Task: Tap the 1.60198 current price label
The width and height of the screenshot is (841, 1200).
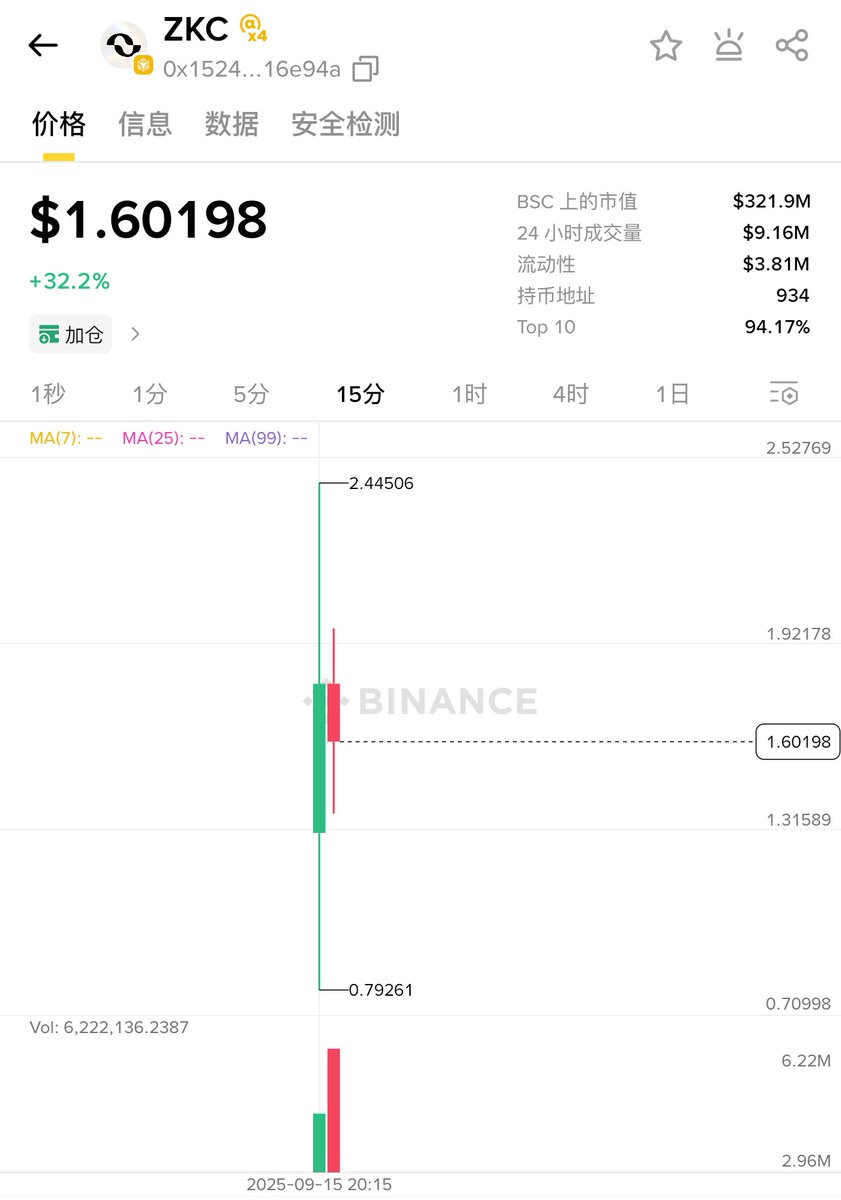Action: pos(798,742)
